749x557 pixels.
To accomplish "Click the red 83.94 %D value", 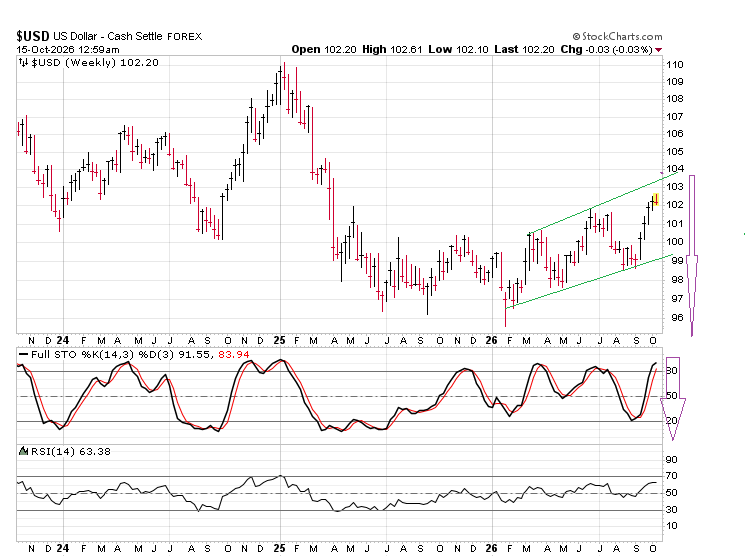I will [234, 354].
